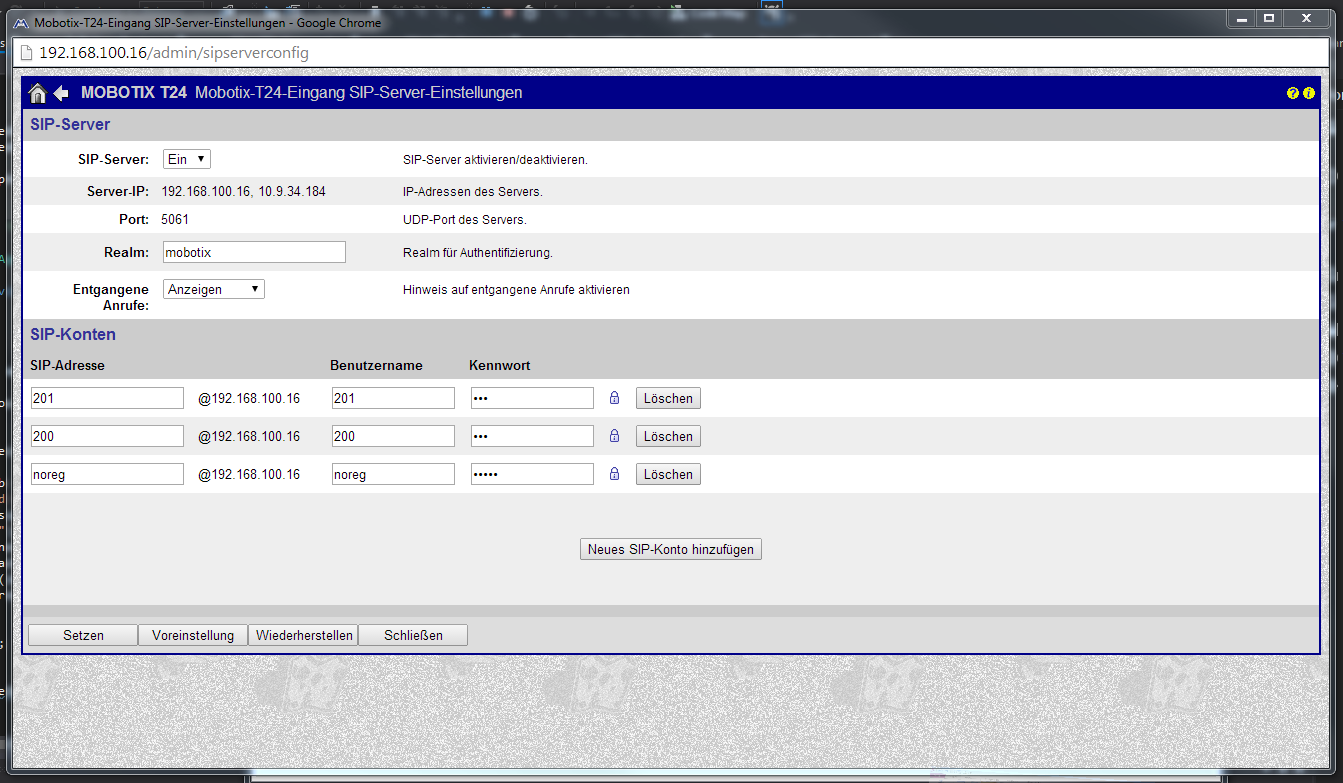Focus the SIP-Adresse field containing noreg
Viewport: 1343px width, 783px height.
[107, 474]
